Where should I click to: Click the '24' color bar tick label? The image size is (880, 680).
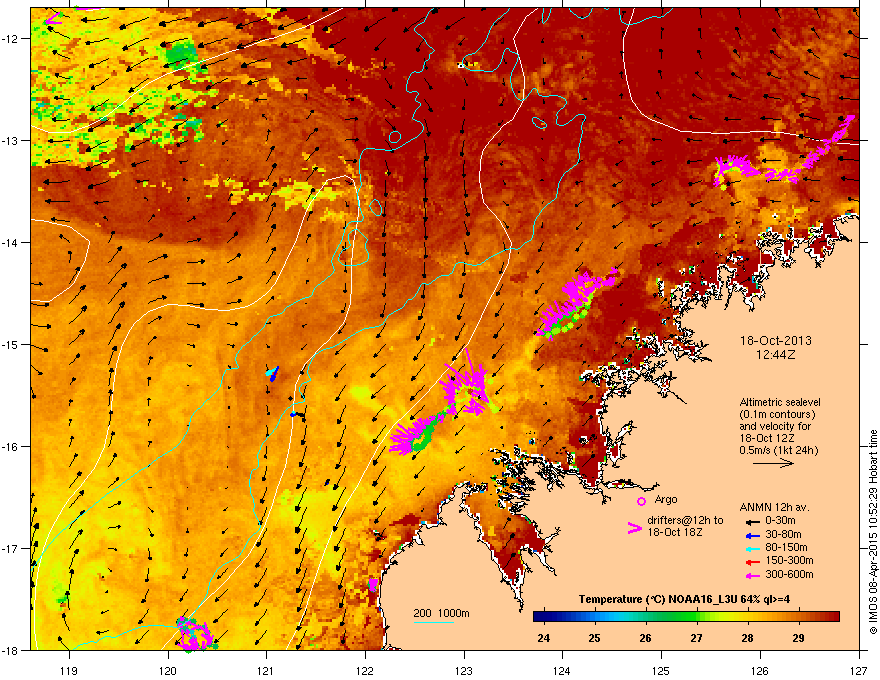click(543, 638)
